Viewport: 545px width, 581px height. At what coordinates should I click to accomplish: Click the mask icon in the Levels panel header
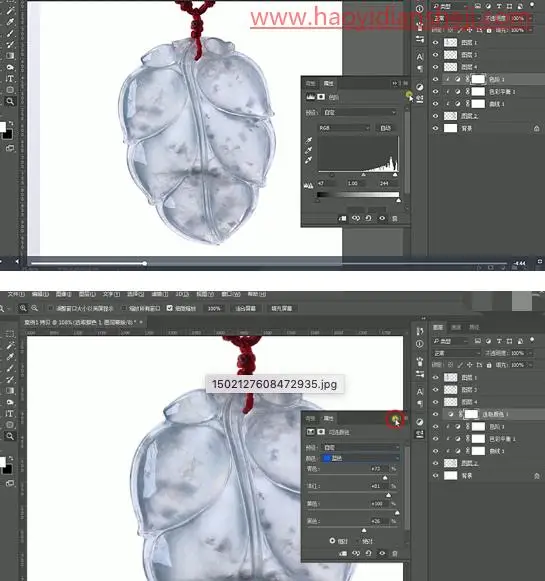[321, 97]
